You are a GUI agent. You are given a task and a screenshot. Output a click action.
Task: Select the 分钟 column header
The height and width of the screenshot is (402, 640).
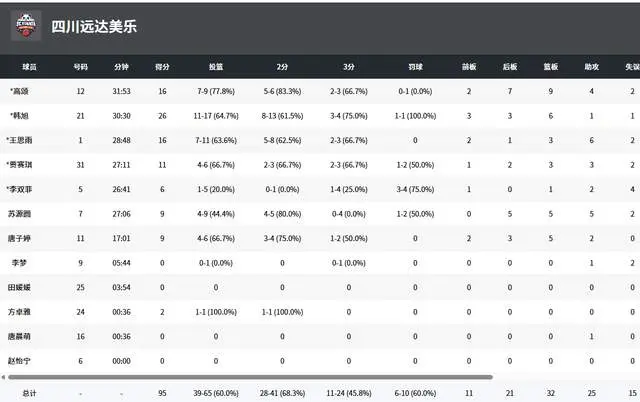click(x=122, y=66)
